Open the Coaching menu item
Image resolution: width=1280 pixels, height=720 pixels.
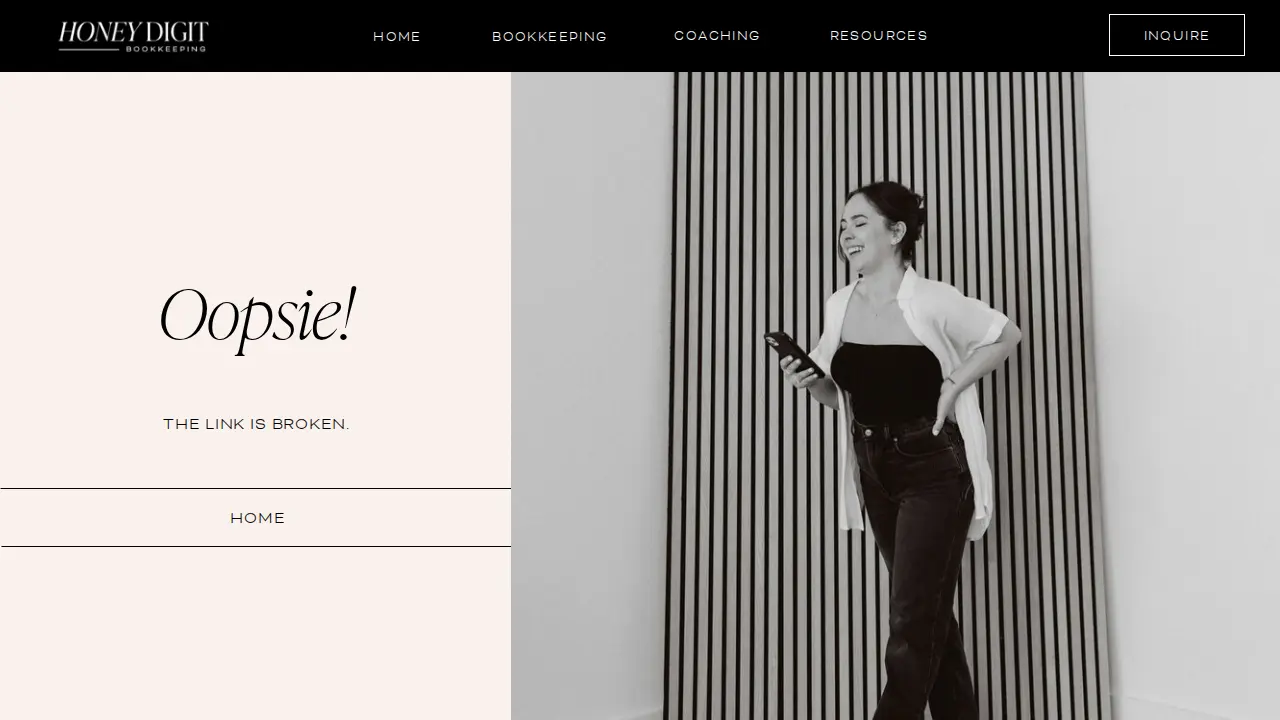(717, 35)
